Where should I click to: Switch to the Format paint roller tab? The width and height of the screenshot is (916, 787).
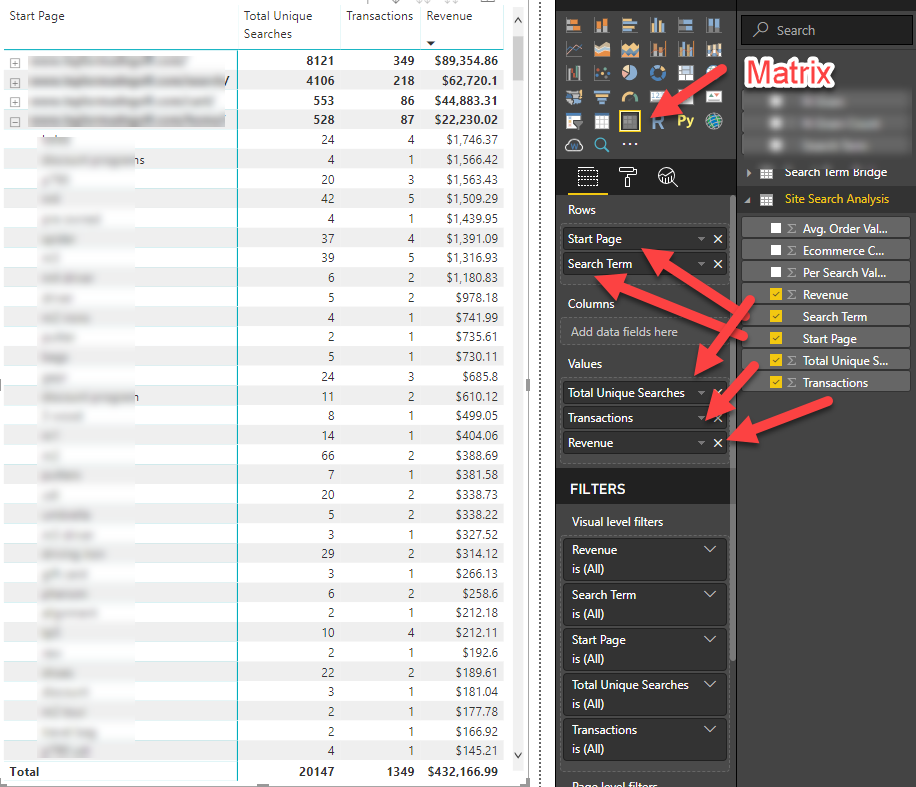[628, 177]
